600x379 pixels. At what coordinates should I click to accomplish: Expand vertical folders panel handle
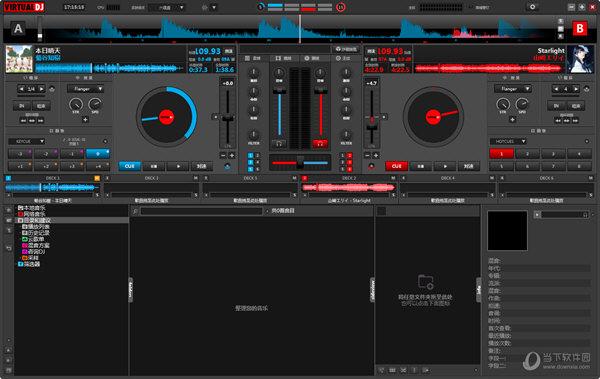click(x=130, y=290)
